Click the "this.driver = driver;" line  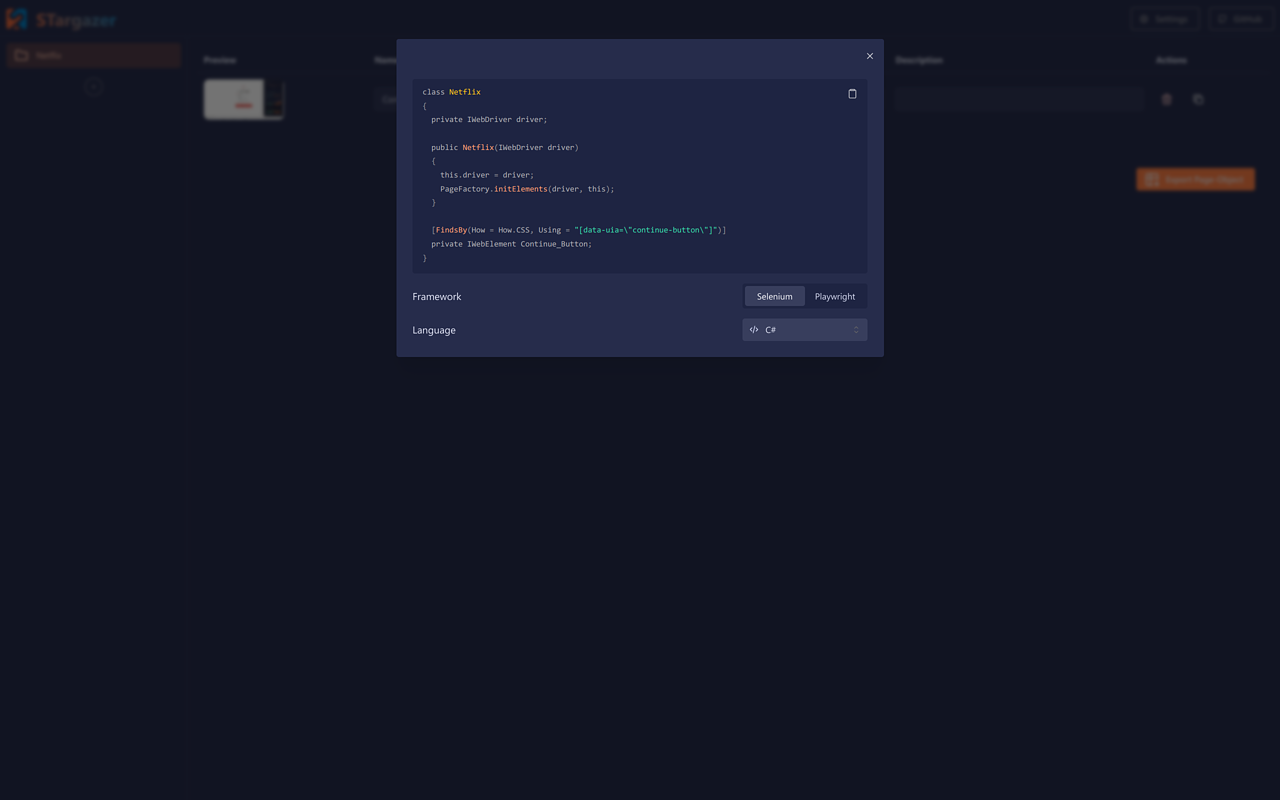[x=487, y=175]
